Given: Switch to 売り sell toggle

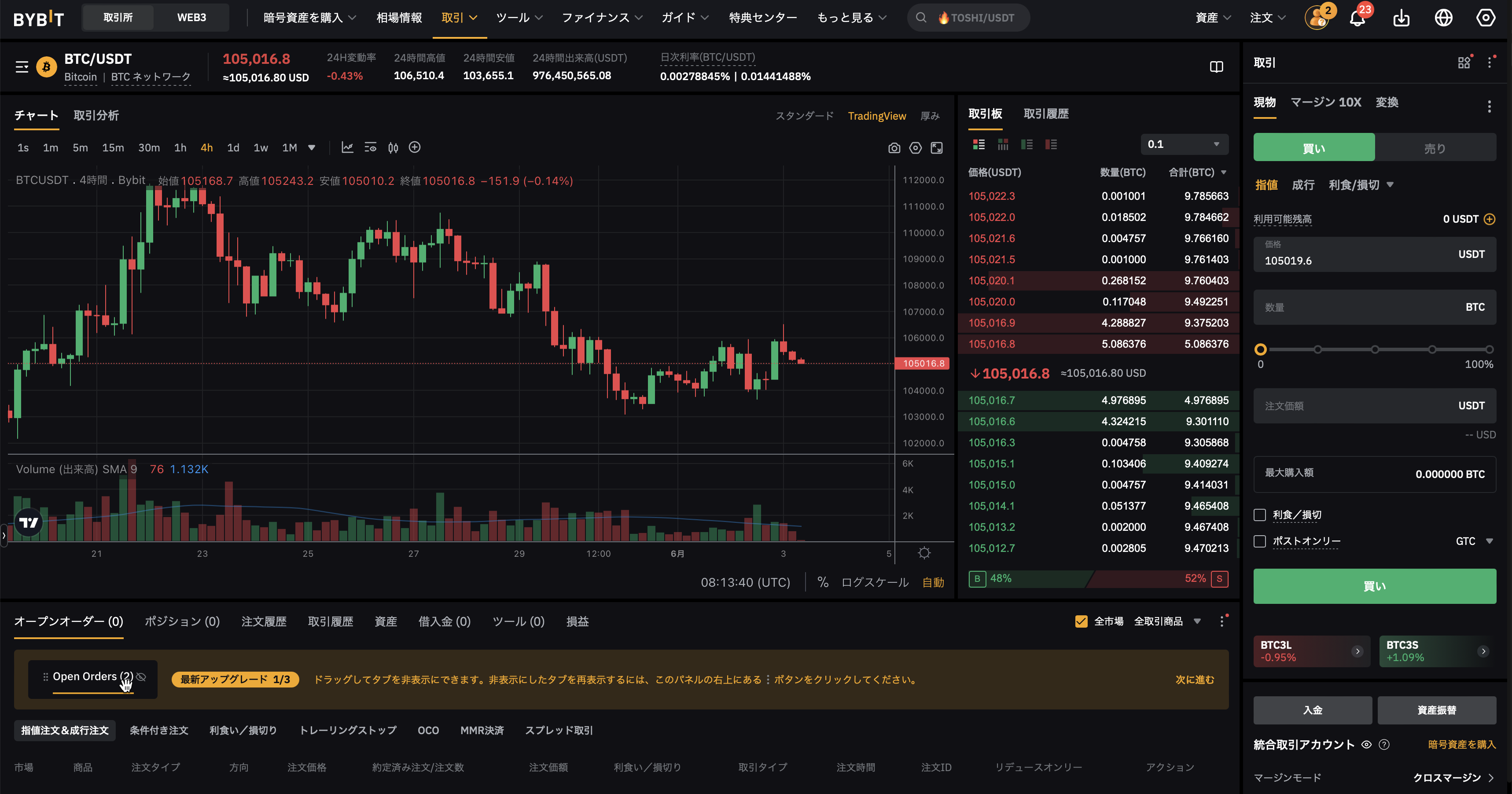Looking at the screenshot, I should tap(1435, 148).
